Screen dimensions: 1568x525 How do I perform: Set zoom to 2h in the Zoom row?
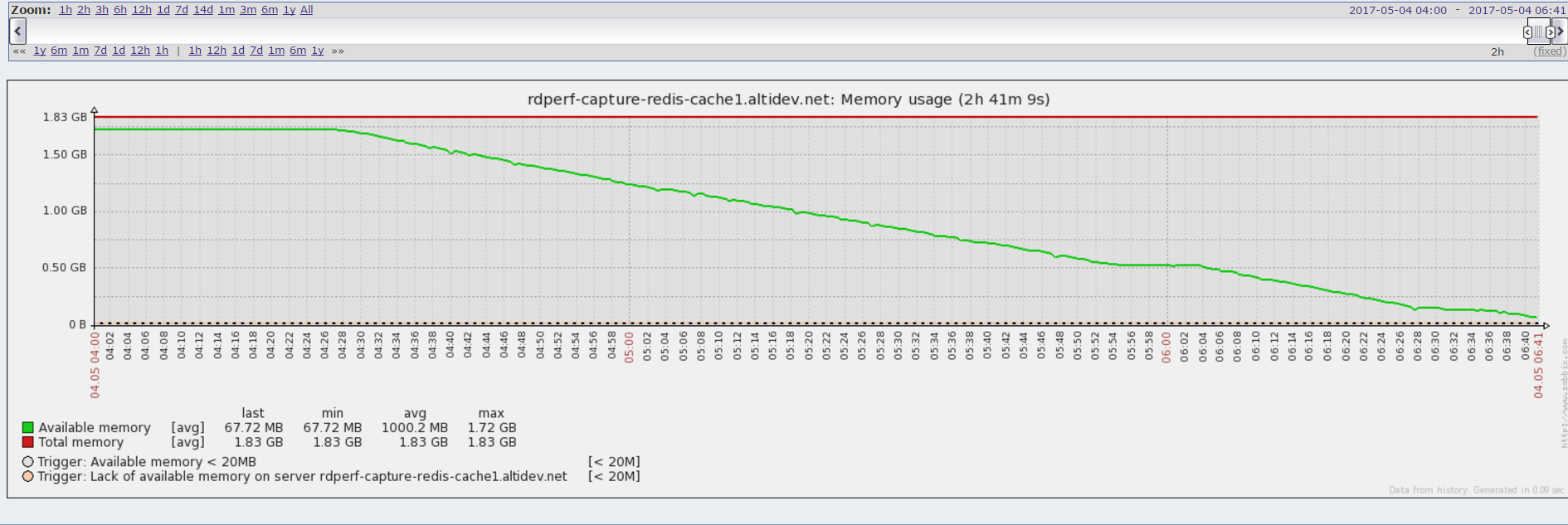[84, 10]
